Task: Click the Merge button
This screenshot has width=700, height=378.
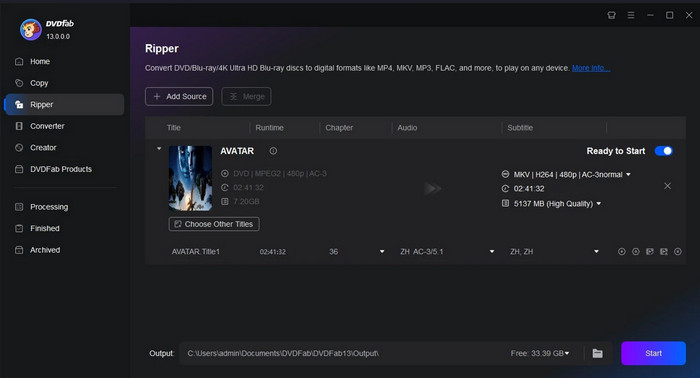Action: point(246,96)
